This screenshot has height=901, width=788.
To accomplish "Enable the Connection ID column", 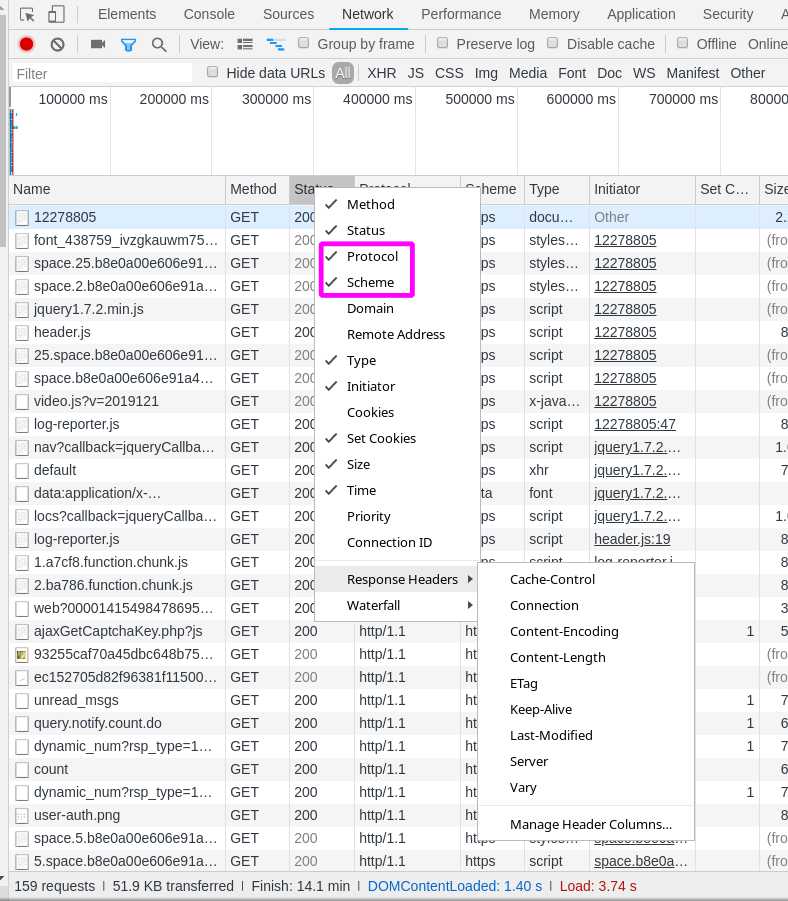I will (398, 542).
